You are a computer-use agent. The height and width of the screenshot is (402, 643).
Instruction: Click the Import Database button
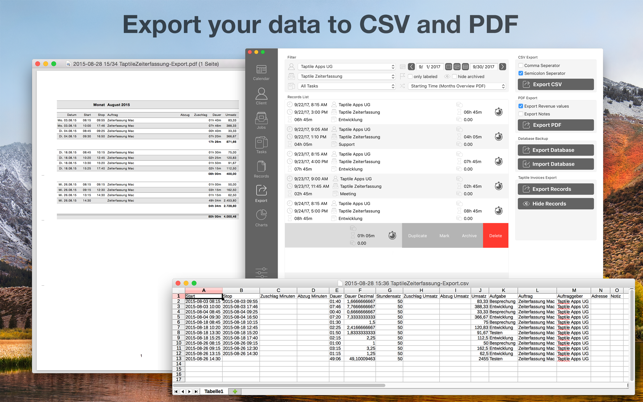coord(556,164)
